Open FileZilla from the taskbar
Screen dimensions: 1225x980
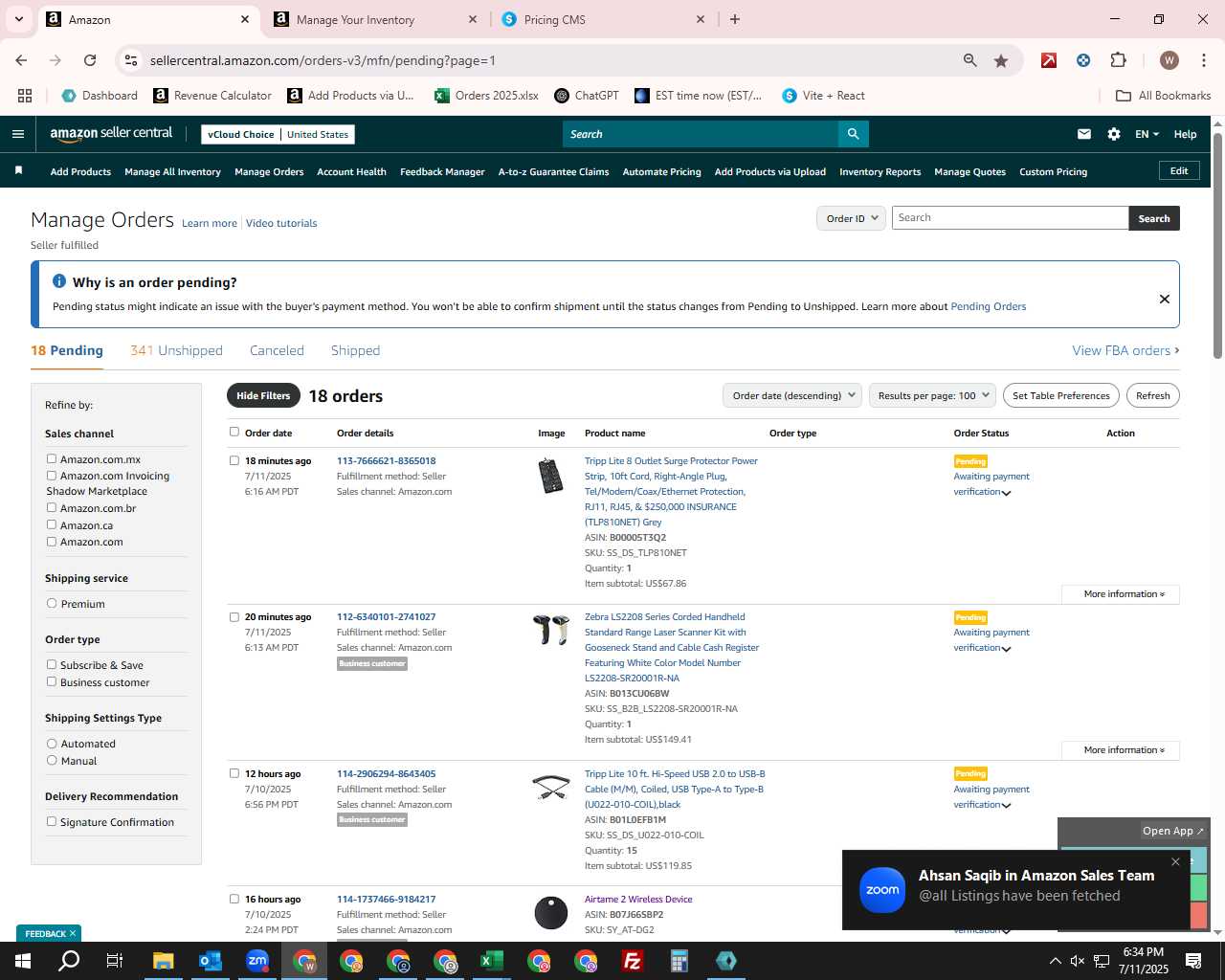pos(633,961)
